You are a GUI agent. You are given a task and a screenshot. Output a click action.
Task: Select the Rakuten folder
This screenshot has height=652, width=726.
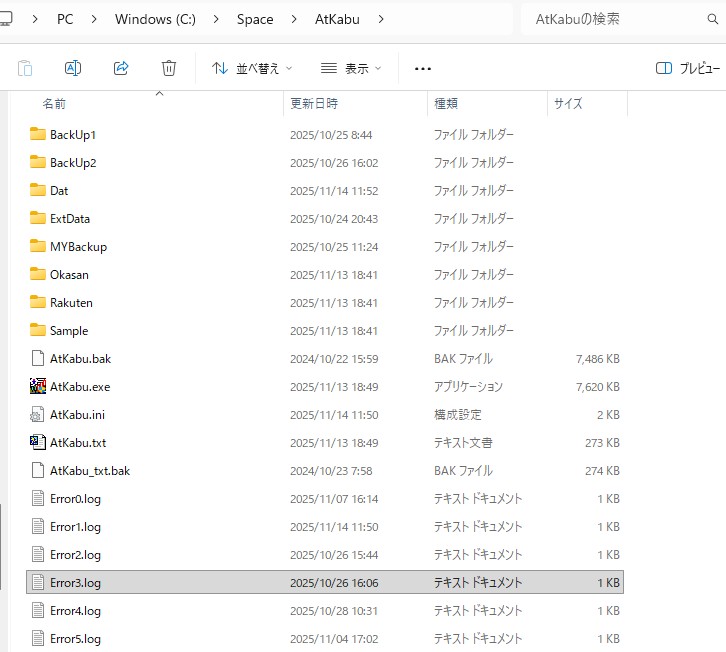(71, 302)
